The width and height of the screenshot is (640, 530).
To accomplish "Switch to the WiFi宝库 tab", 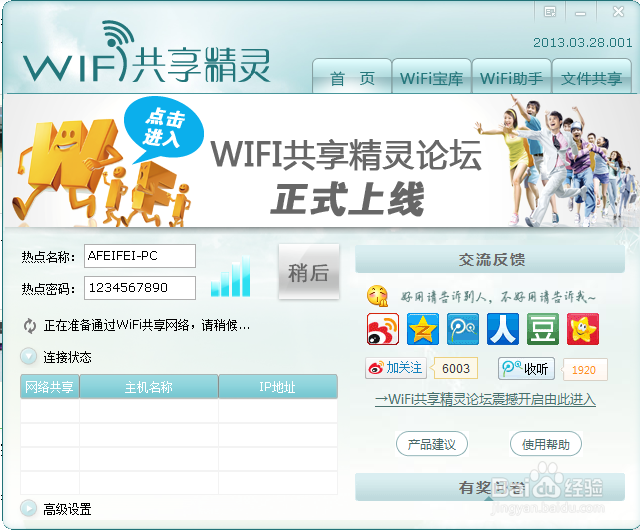I will pos(431,77).
